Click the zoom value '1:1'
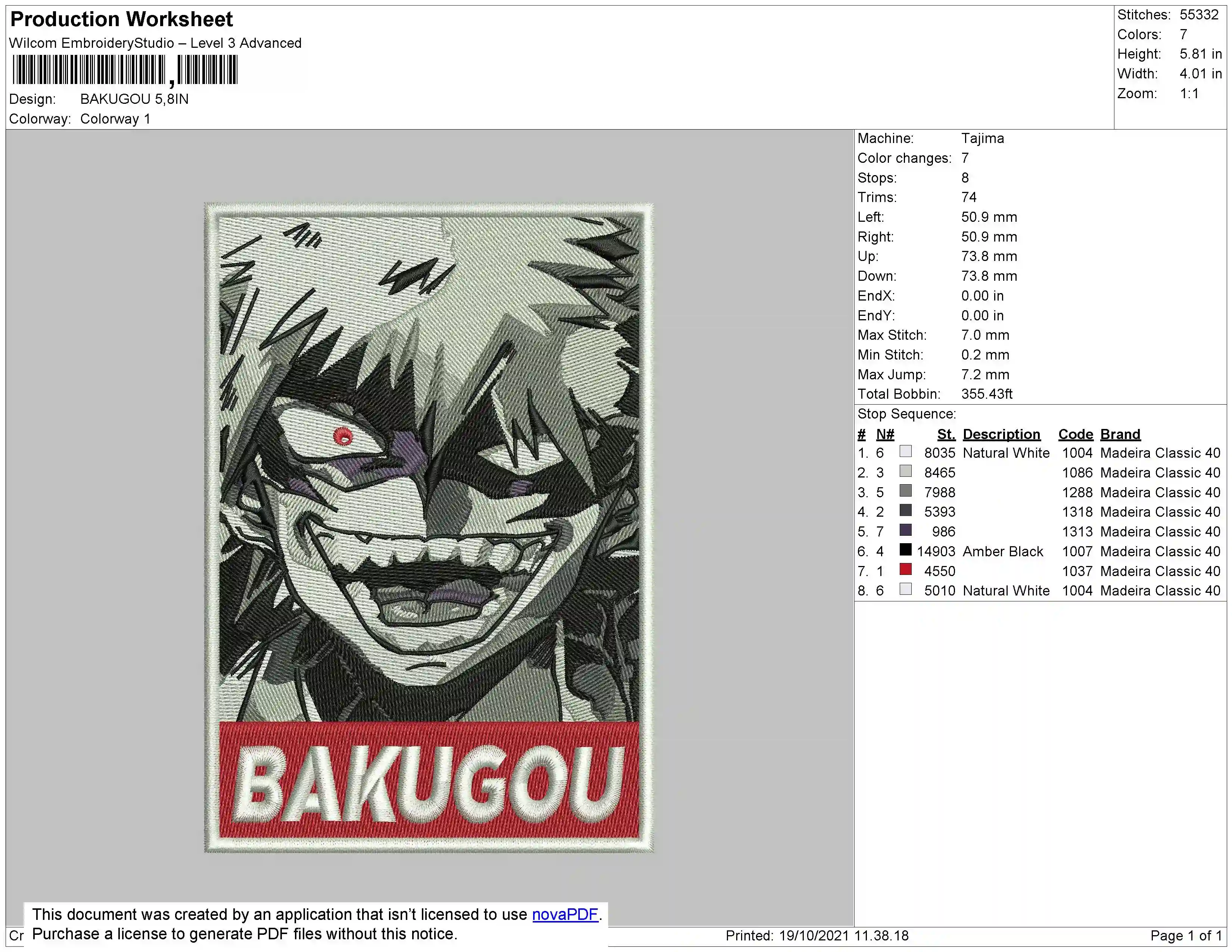Screen dimensions: 1232x952 pos(1189,94)
